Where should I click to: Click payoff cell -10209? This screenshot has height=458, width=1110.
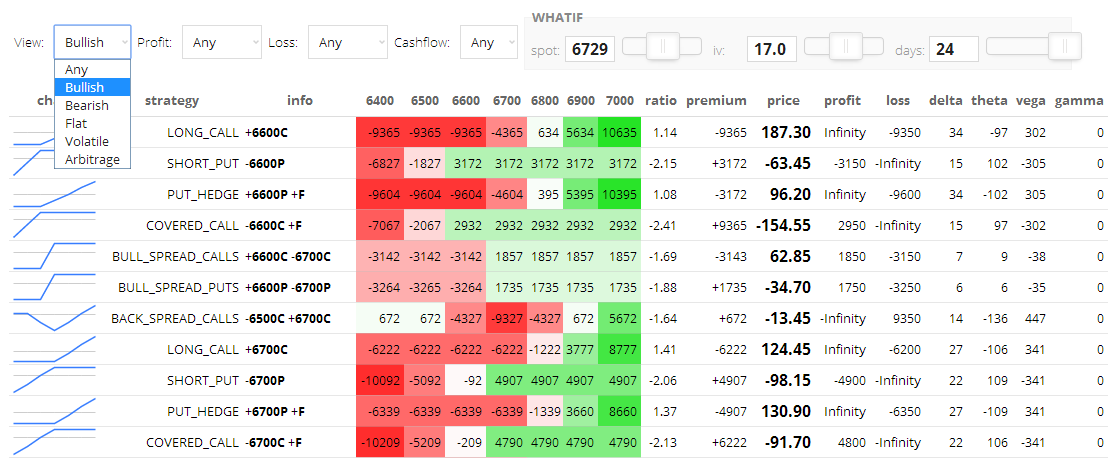click(380, 444)
